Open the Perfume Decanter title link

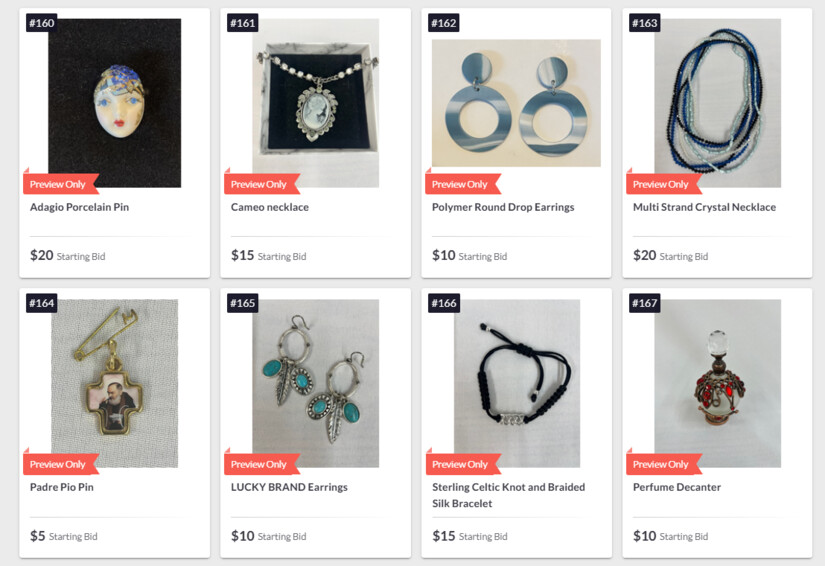tap(677, 487)
